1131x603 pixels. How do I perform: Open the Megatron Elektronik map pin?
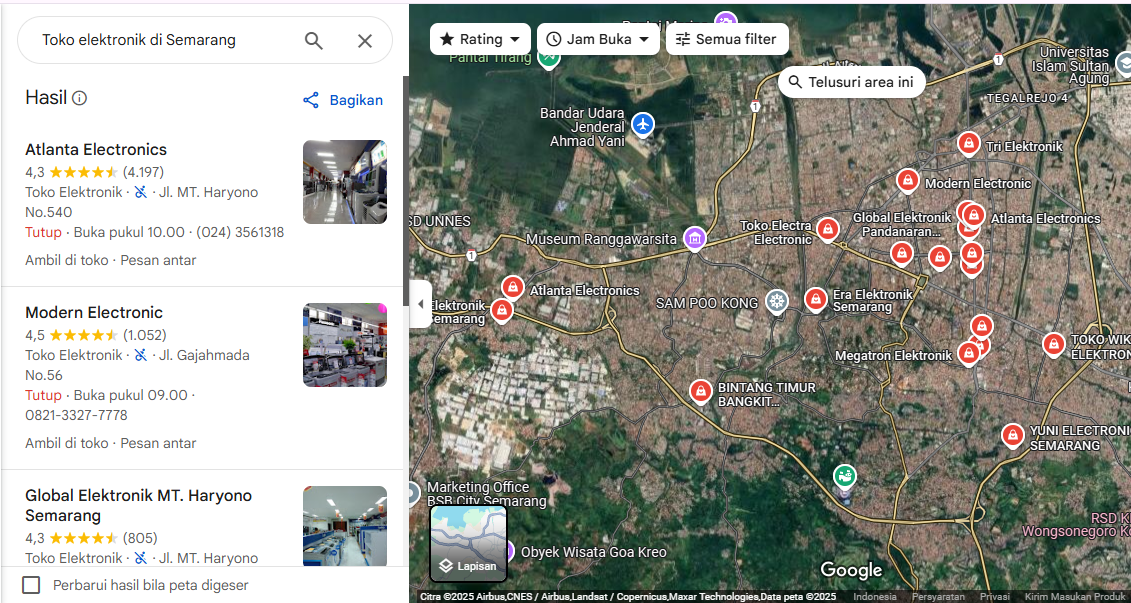click(968, 353)
